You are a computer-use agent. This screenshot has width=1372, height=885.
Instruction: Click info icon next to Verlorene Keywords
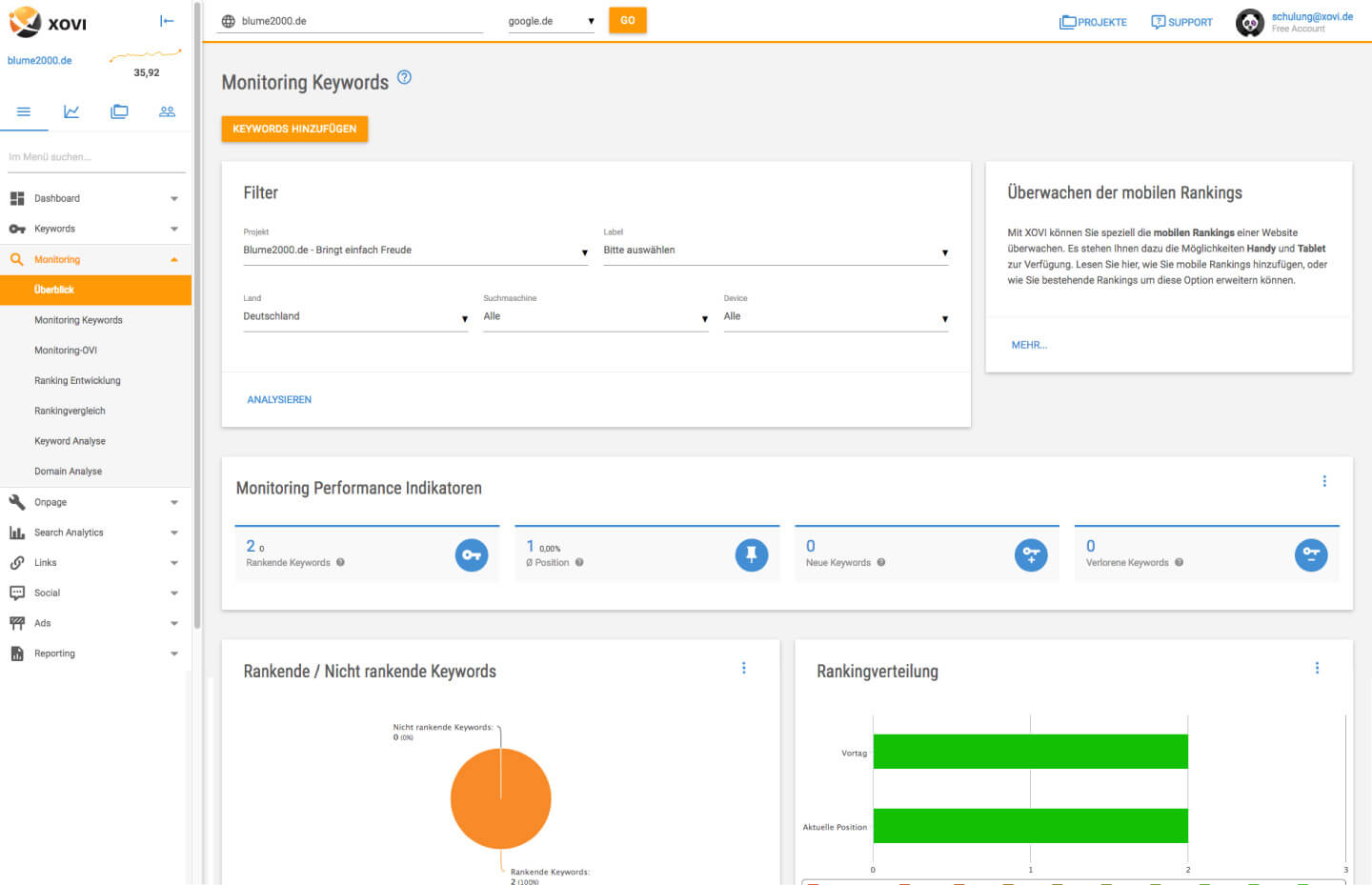[1179, 562]
